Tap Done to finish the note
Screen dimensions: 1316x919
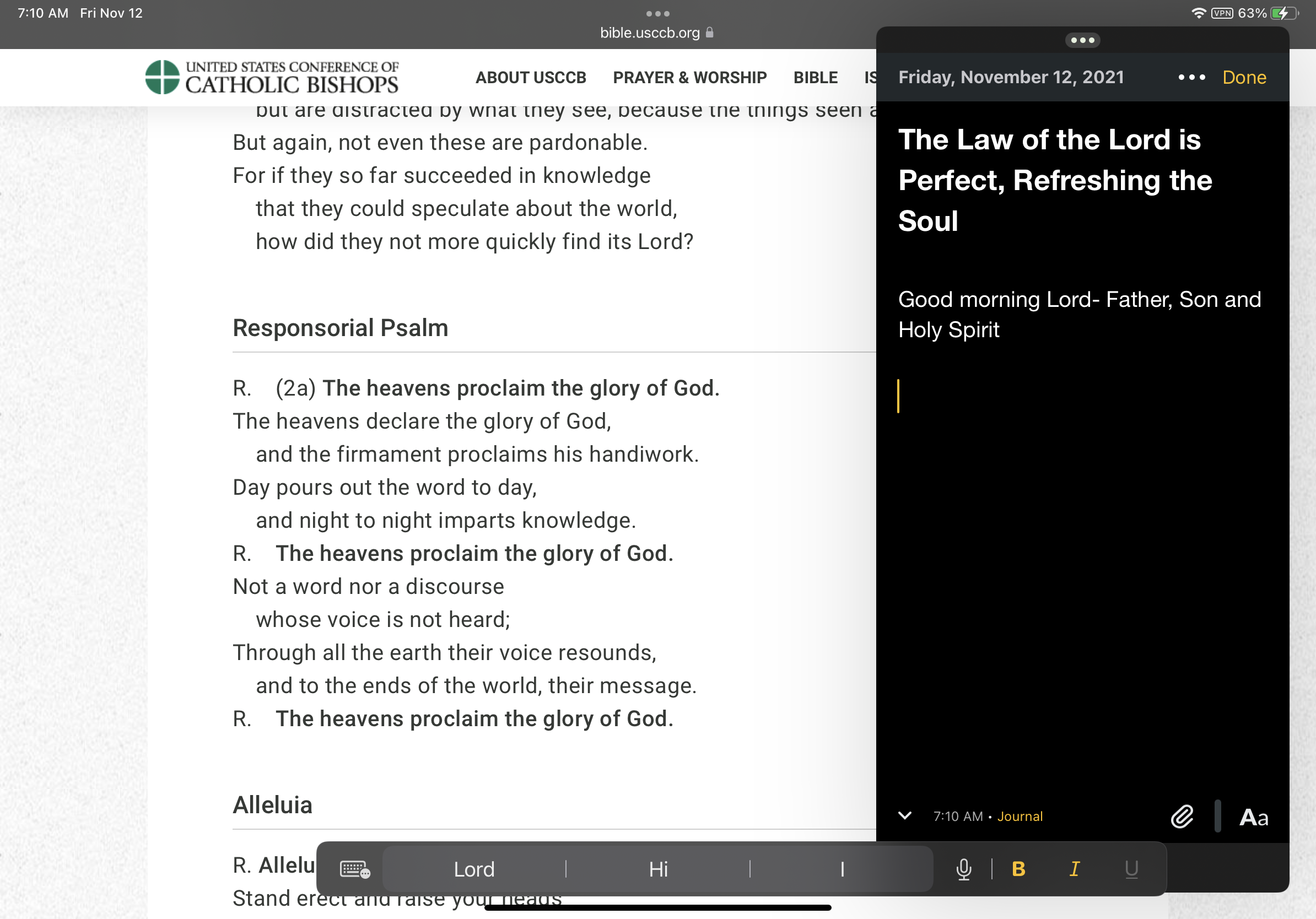click(1244, 77)
